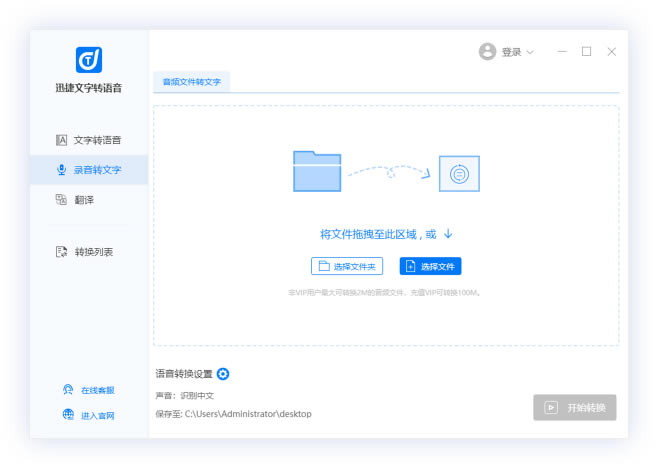Click the user avatar icon
Image resolution: width=659 pixels, height=469 pixels.
(487, 52)
